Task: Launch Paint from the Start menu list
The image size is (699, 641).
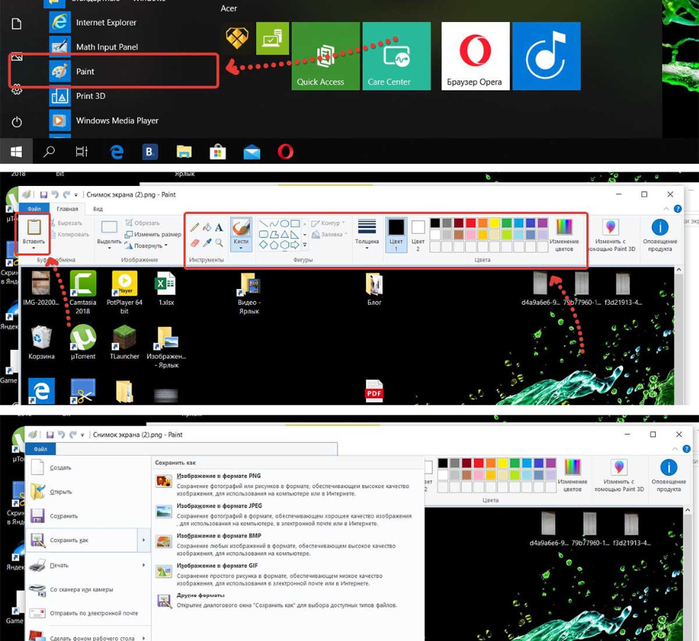Action: coord(85,71)
